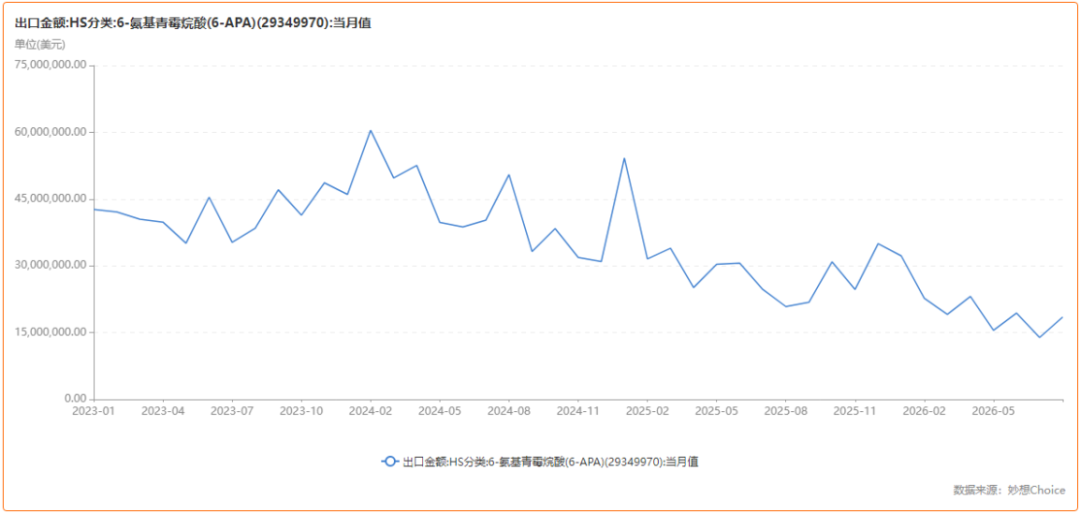1080x514 pixels.
Task: Click the unit label 单位(美元)
Action: coord(40,45)
